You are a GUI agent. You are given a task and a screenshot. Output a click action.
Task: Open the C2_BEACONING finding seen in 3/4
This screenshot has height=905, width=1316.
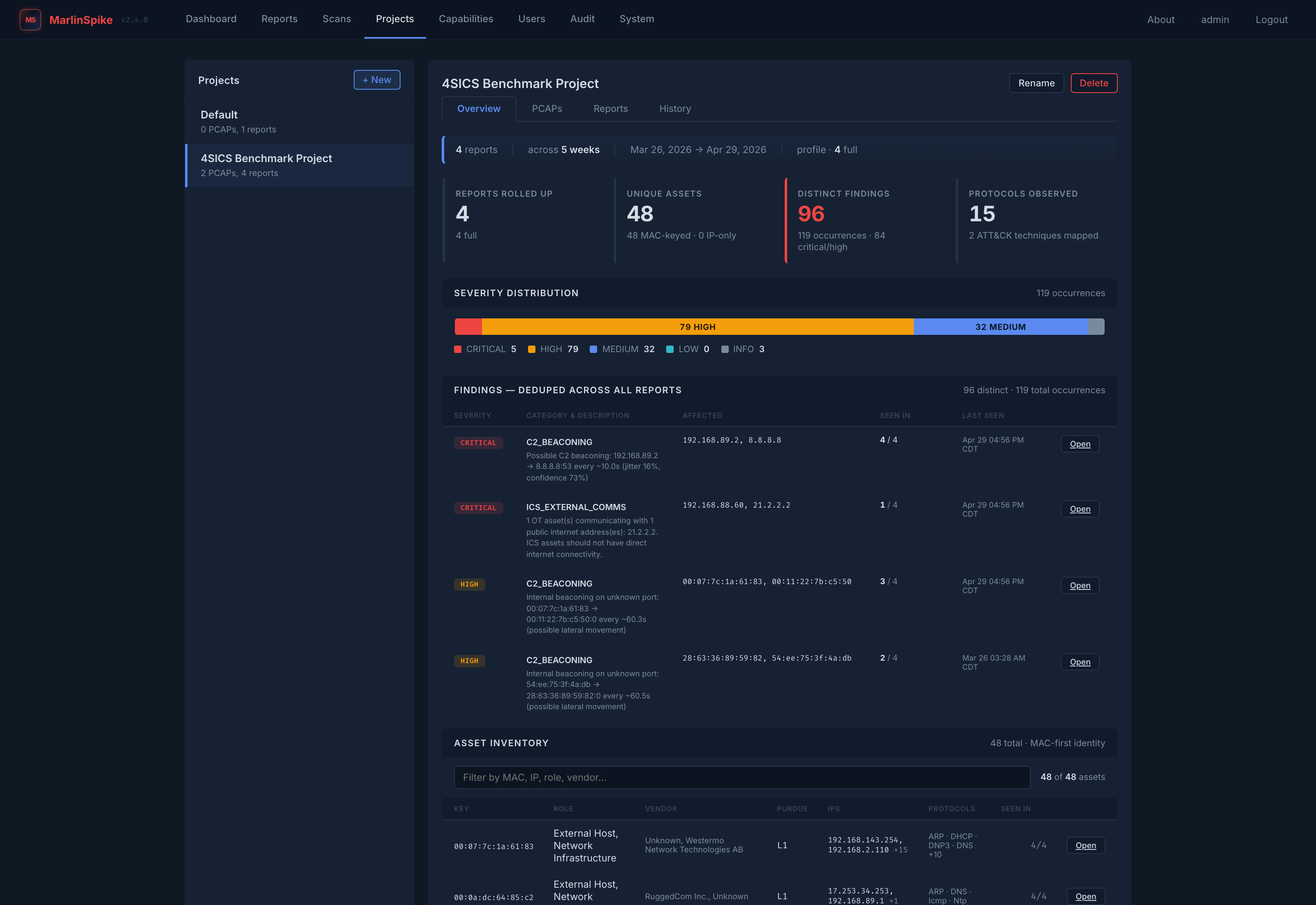coord(1080,586)
